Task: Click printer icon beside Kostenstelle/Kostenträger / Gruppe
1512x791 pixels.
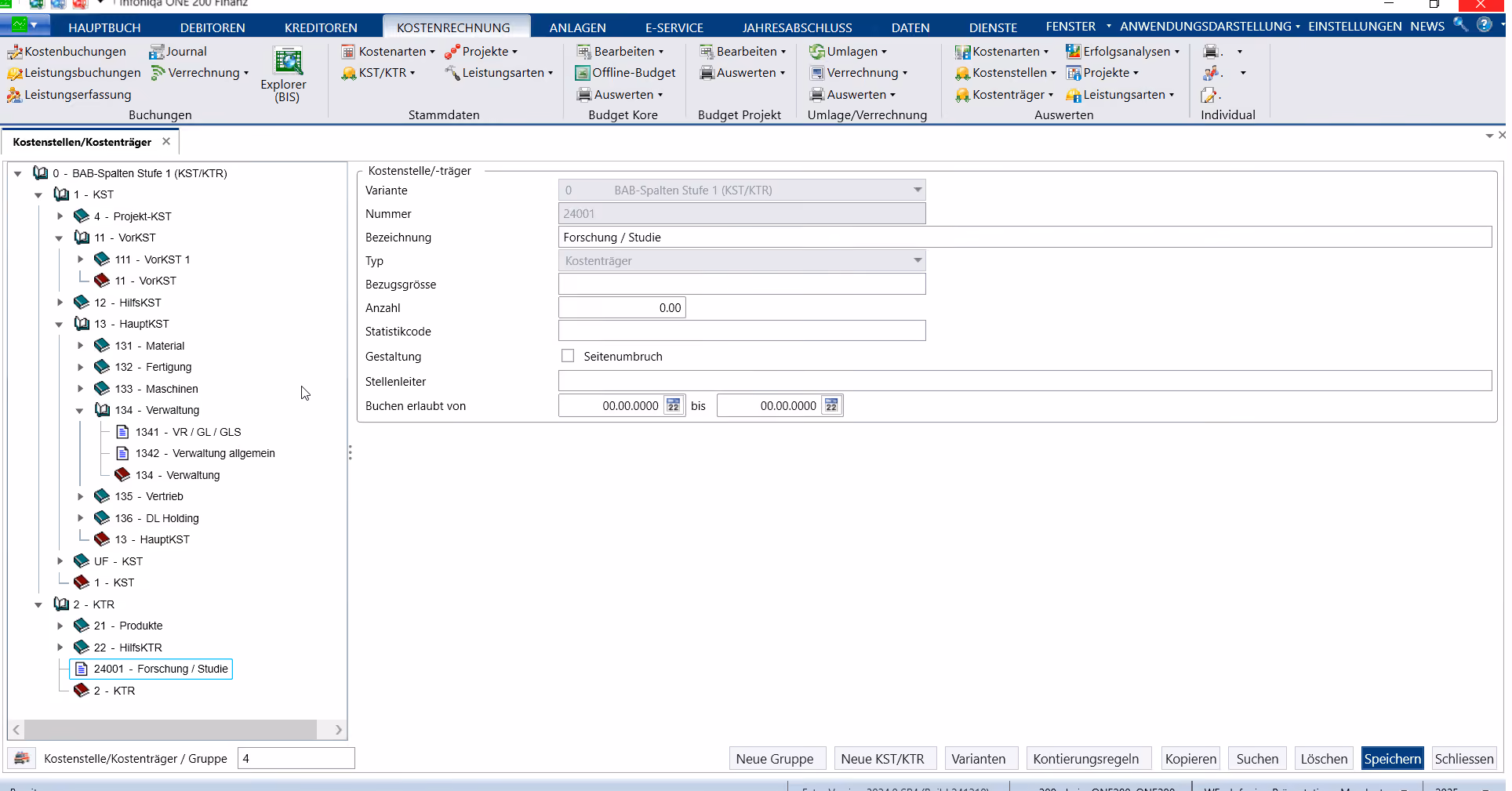Action: click(x=22, y=758)
